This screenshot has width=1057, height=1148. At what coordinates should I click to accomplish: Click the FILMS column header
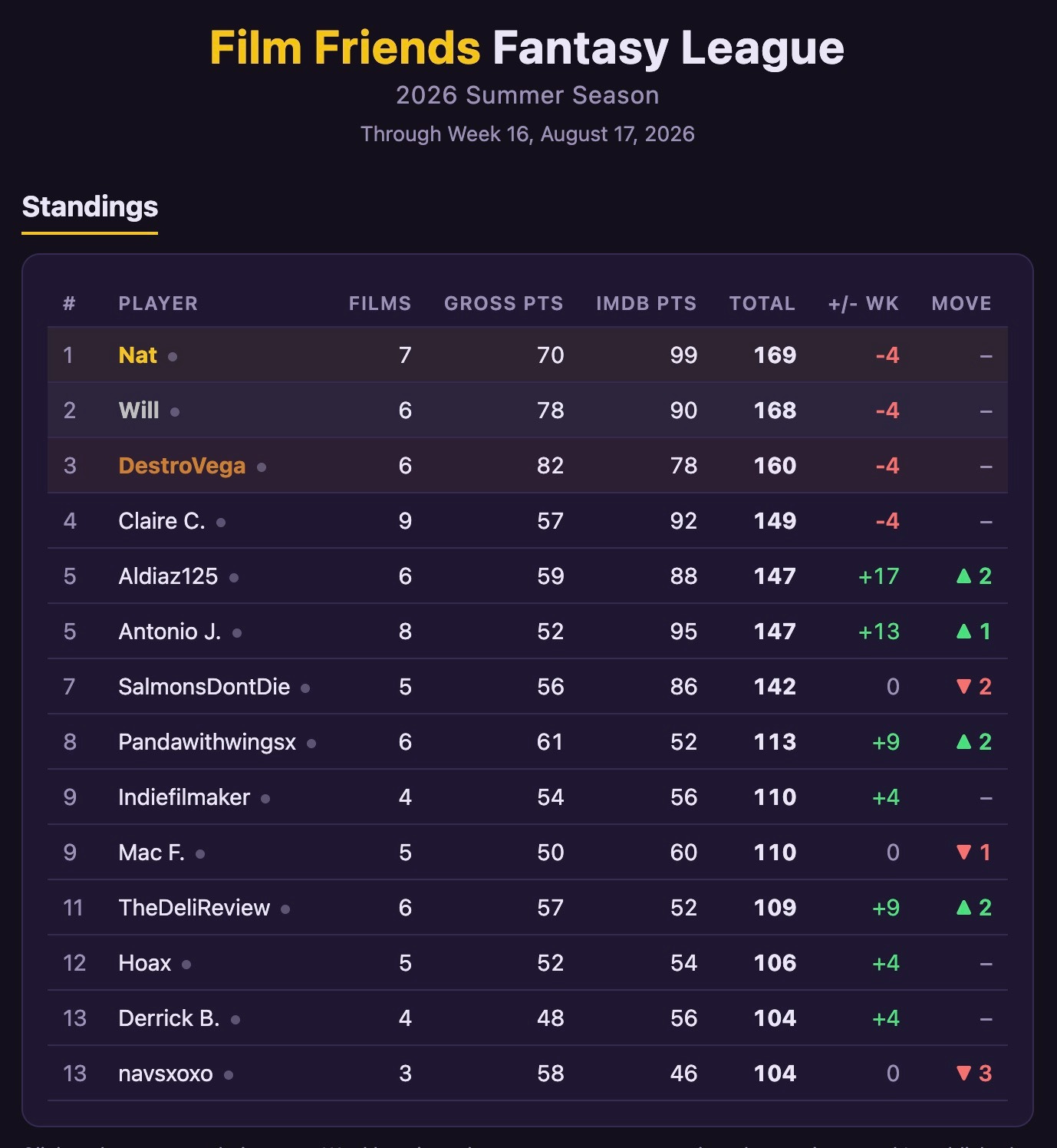coord(380,303)
